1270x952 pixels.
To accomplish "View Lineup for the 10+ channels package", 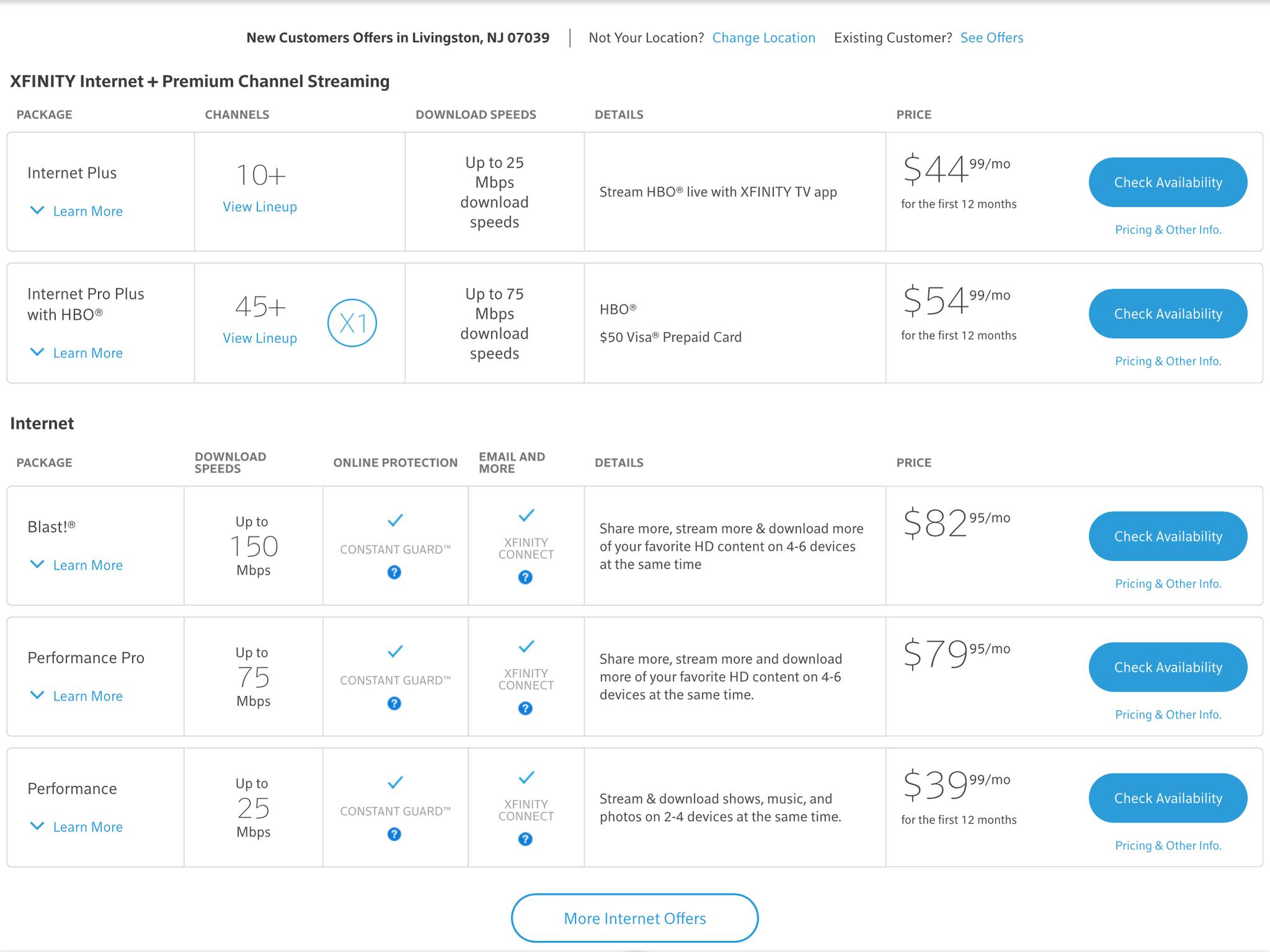I will click(260, 207).
